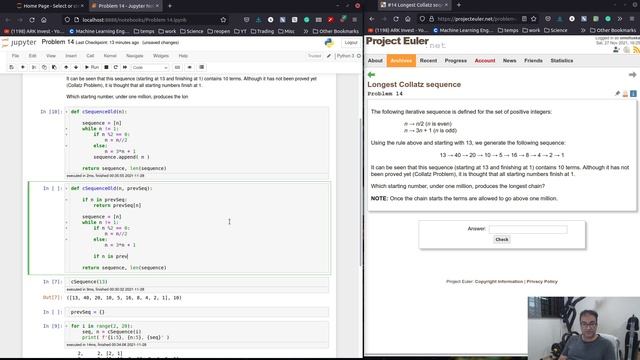Image resolution: width=640 pixels, height=360 pixels.
Task: Toggle the Table of Contents list icon in Jupyter
Action: pyautogui.click(x=202, y=67)
